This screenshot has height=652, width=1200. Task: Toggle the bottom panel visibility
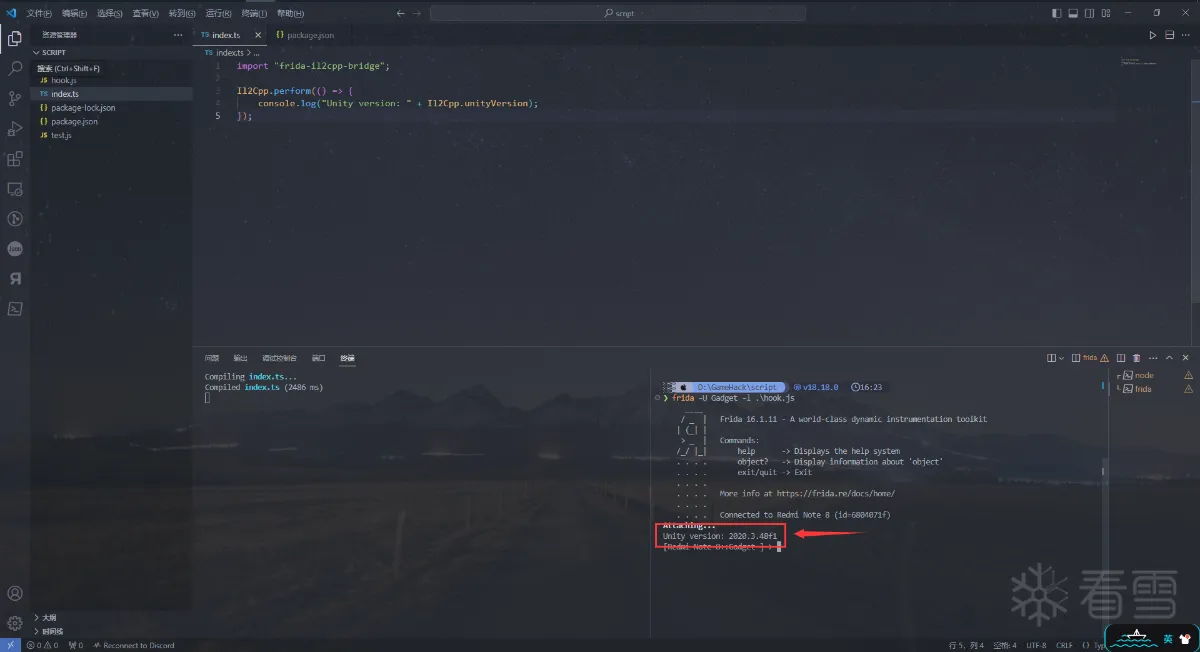point(1073,13)
